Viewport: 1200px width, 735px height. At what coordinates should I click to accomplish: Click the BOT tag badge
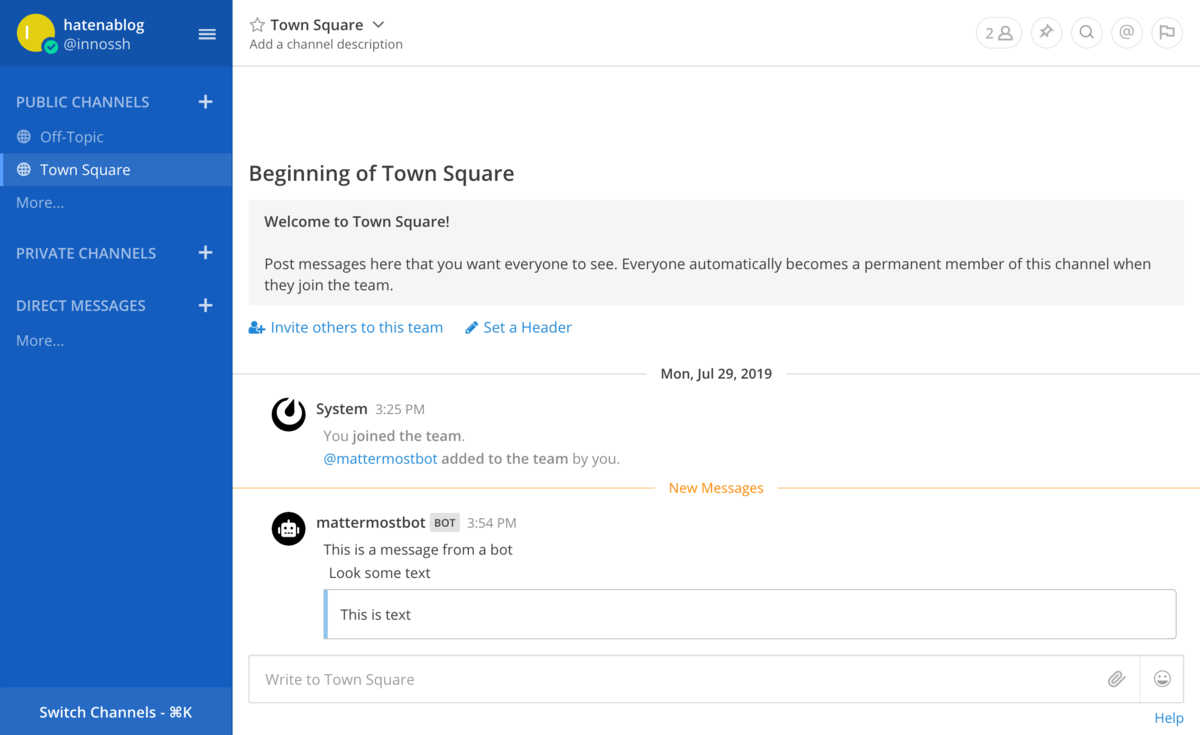445,523
